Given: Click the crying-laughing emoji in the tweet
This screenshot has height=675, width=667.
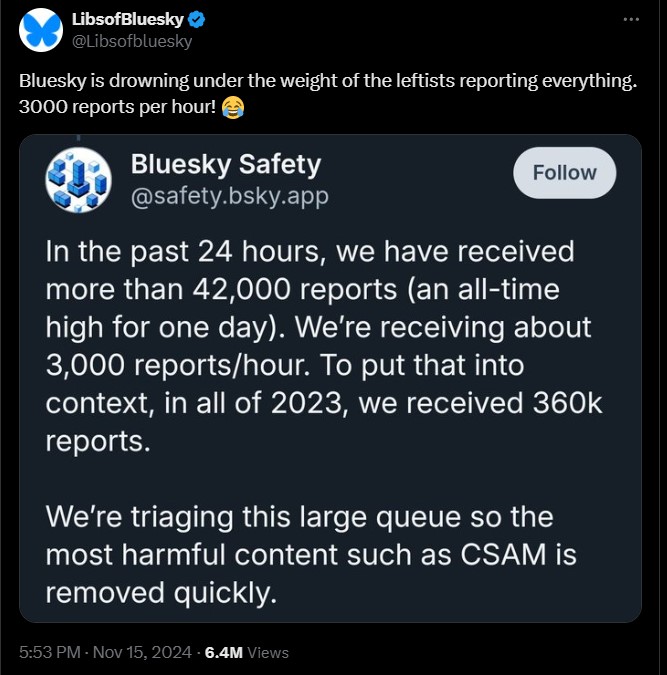Looking at the screenshot, I should click(x=233, y=107).
